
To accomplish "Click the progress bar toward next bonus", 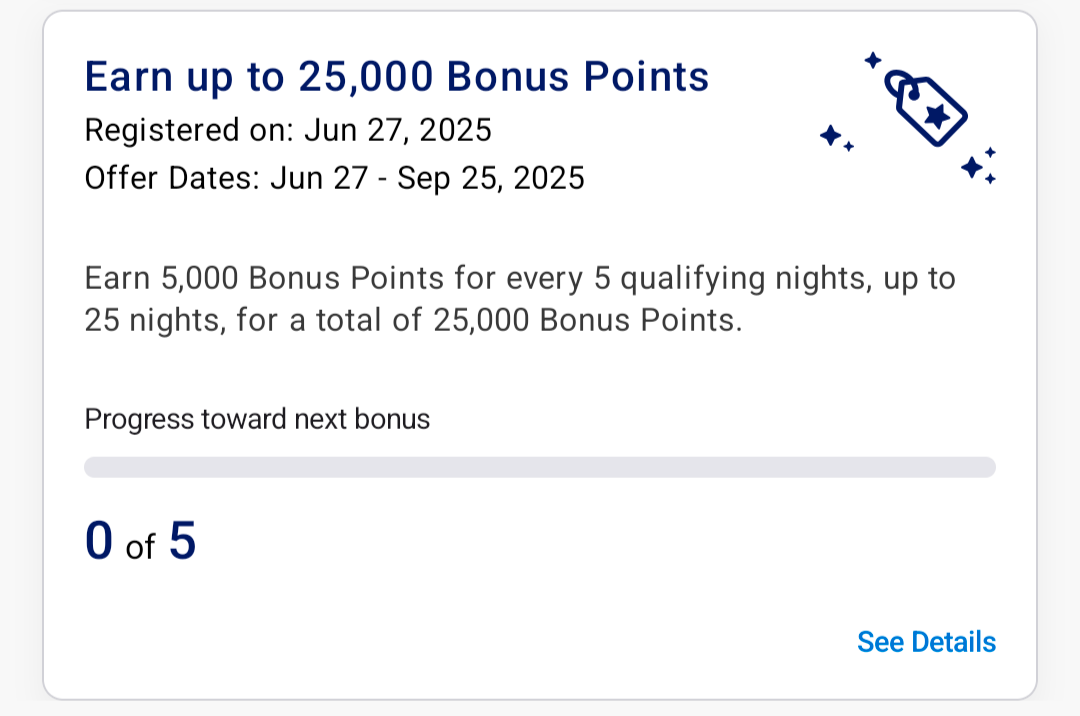I will click(540, 466).
